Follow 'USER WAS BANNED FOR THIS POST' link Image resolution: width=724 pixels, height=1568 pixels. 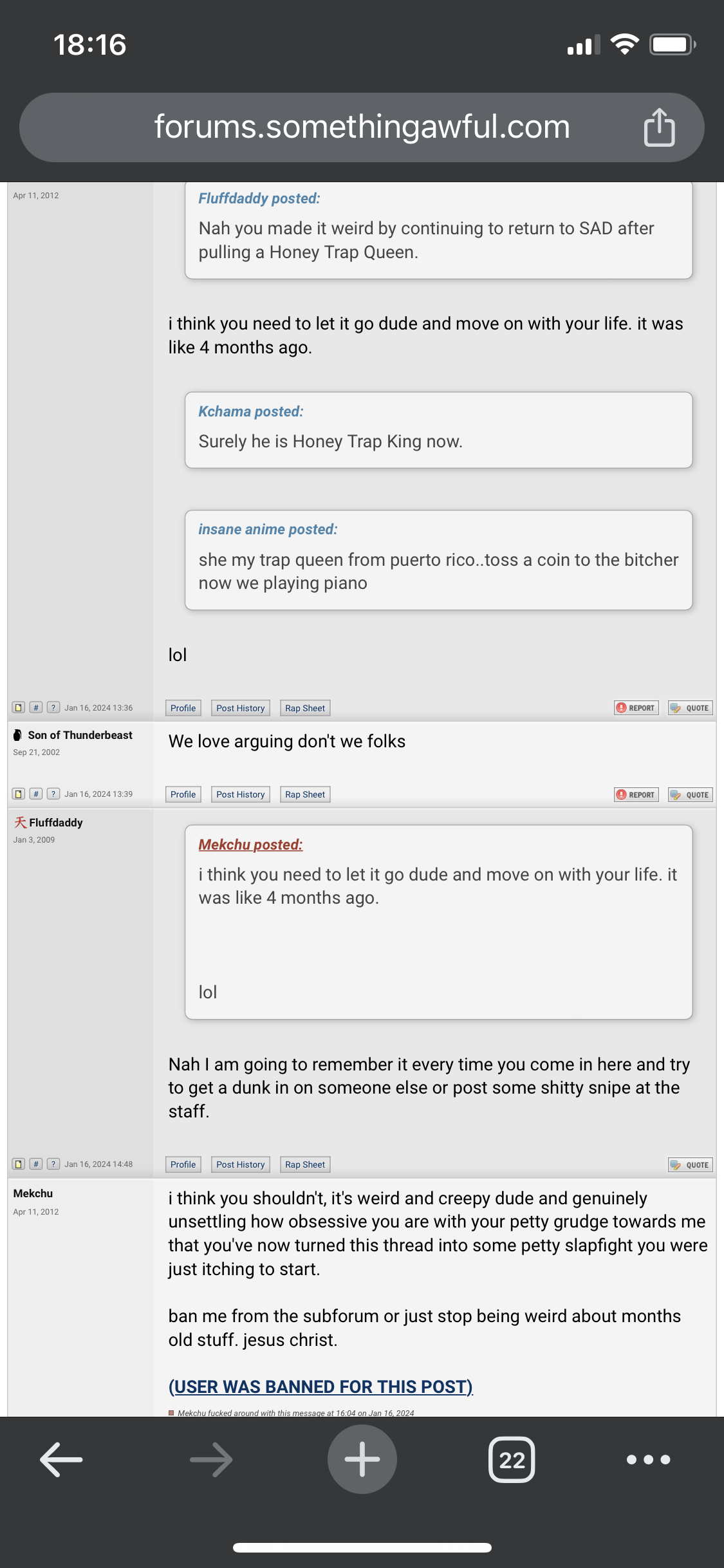320,1386
